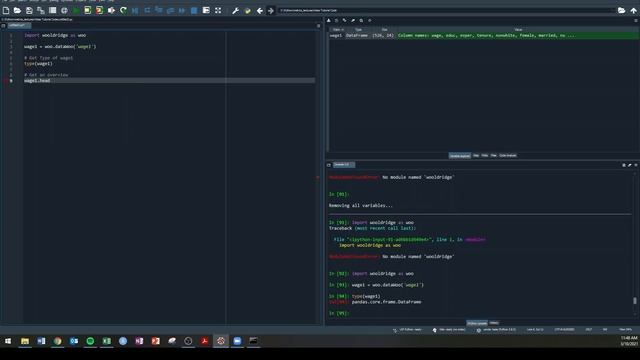Open the Windows Start menu
Screen dimensions: 640x360
click(8, 341)
